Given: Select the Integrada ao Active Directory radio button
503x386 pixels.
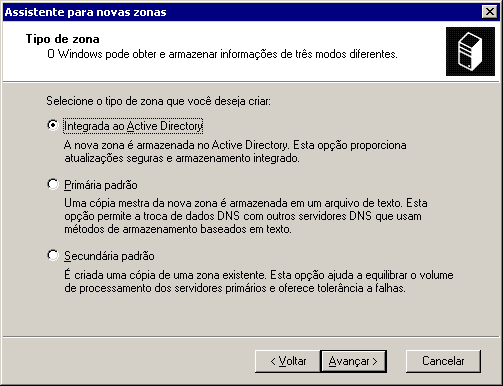Looking at the screenshot, I should point(53,125).
